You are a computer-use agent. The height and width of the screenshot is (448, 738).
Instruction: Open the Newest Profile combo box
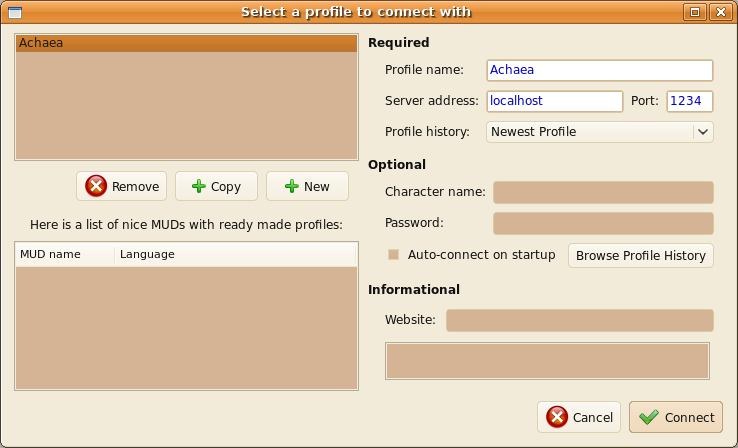click(x=600, y=132)
